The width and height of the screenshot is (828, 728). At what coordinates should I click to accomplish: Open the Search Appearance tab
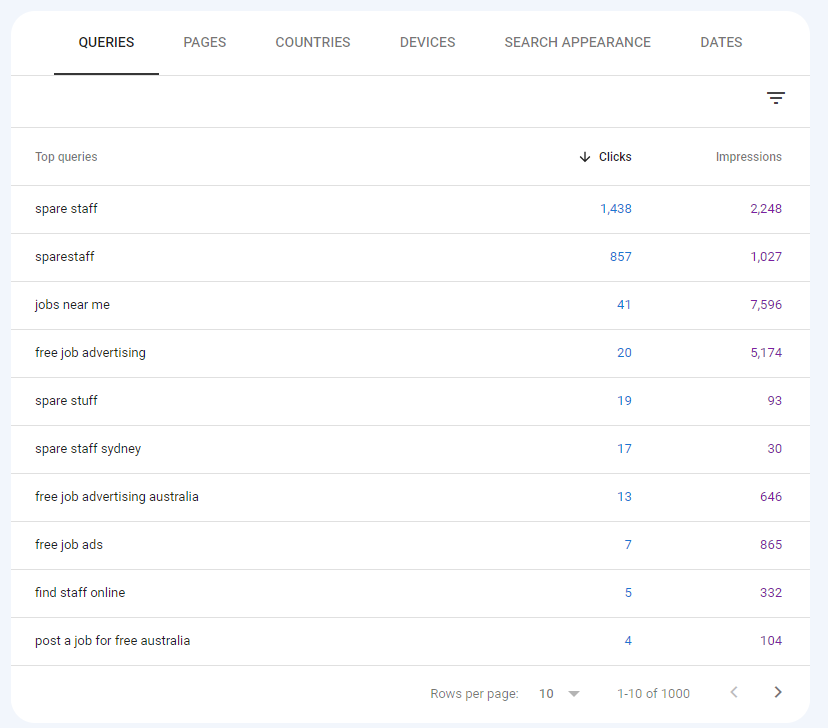(x=577, y=42)
